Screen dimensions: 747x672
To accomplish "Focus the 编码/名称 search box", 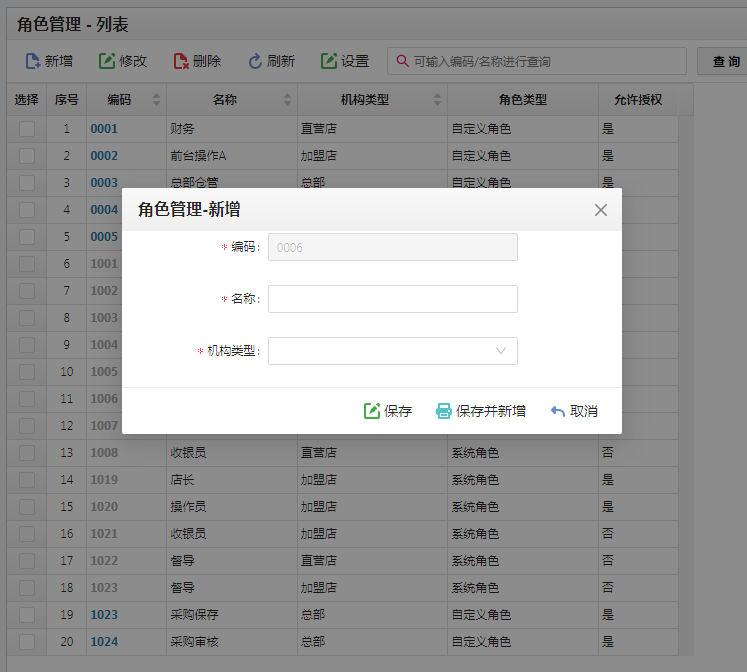I will [537, 61].
